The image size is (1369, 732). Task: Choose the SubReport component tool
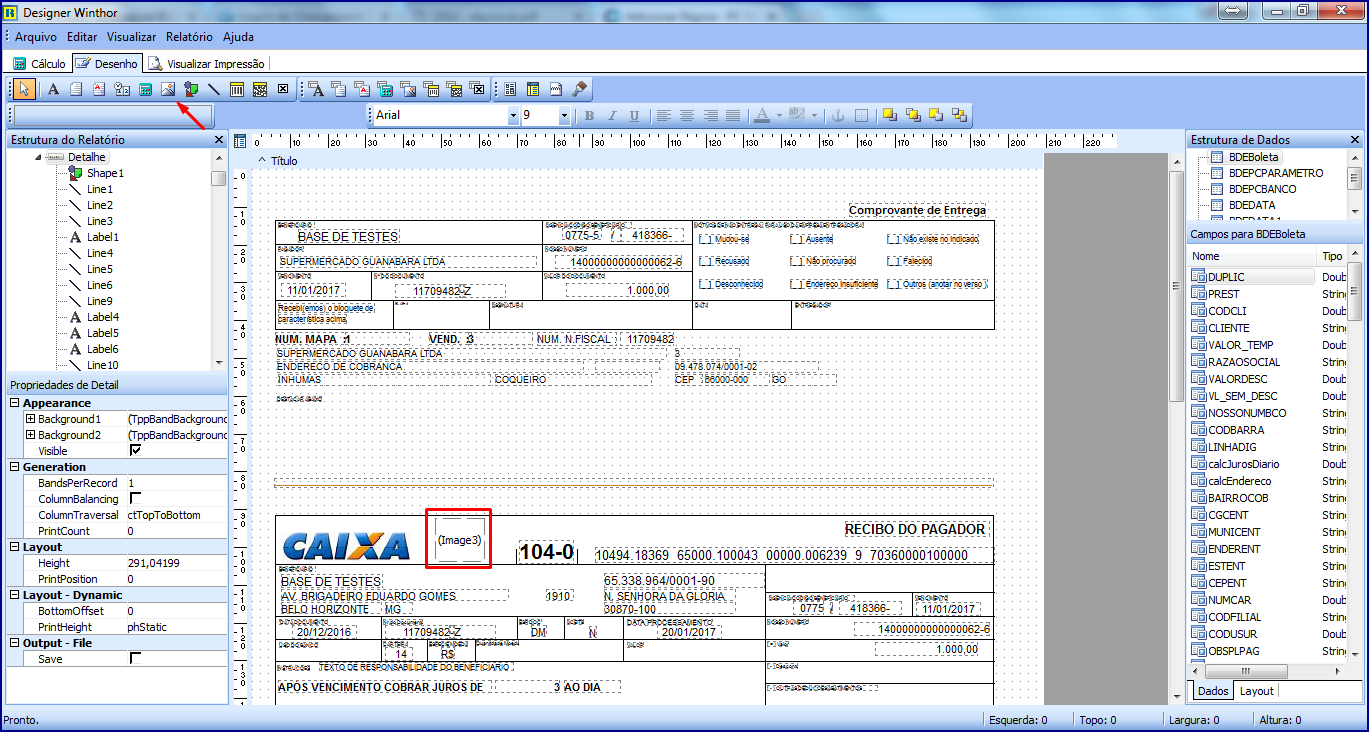(533, 89)
